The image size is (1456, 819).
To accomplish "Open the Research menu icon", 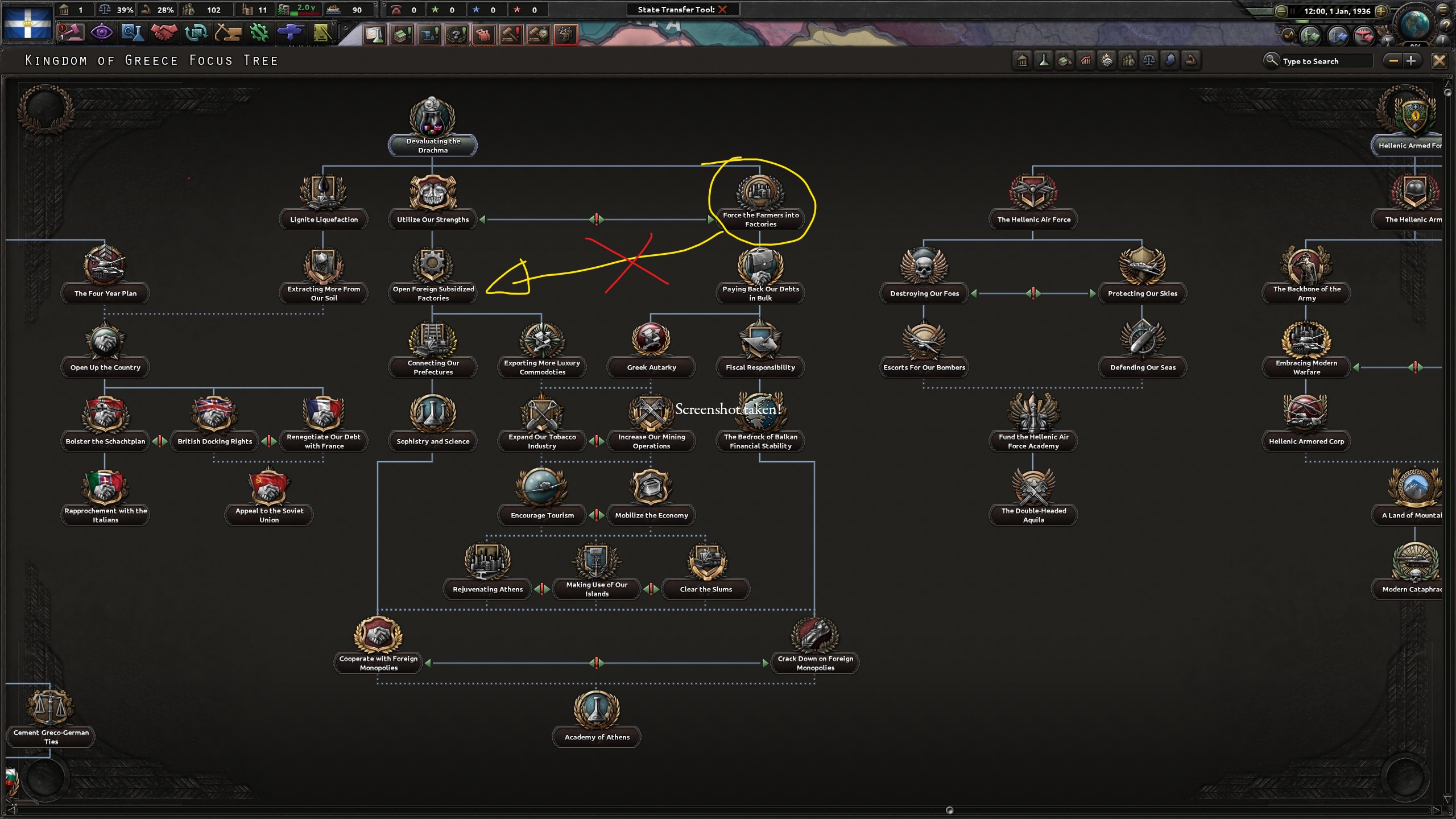I will coord(132,33).
